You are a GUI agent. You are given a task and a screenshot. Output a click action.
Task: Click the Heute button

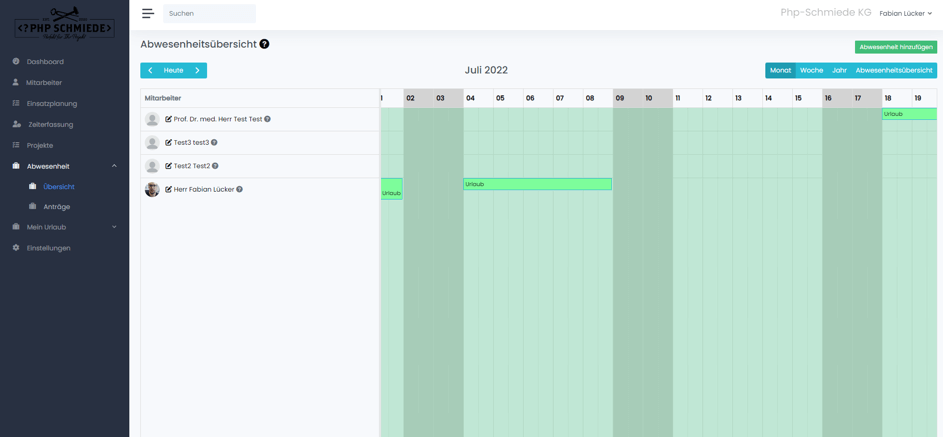coord(173,71)
